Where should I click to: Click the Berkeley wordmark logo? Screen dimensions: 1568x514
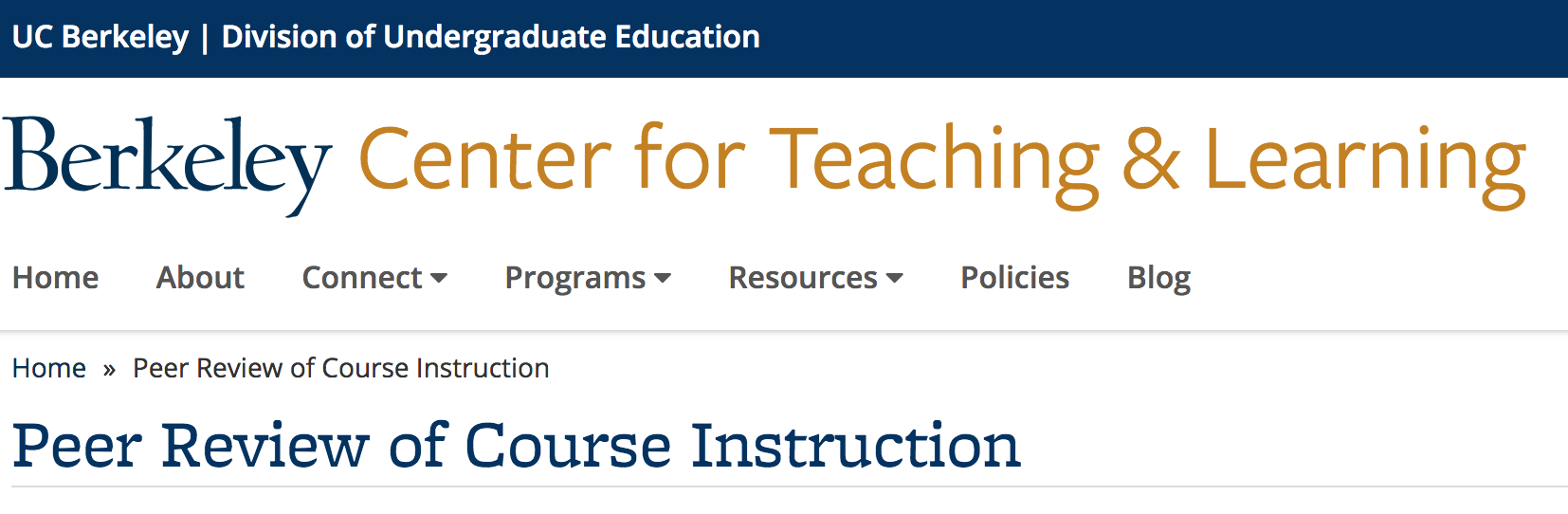(x=168, y=165)
